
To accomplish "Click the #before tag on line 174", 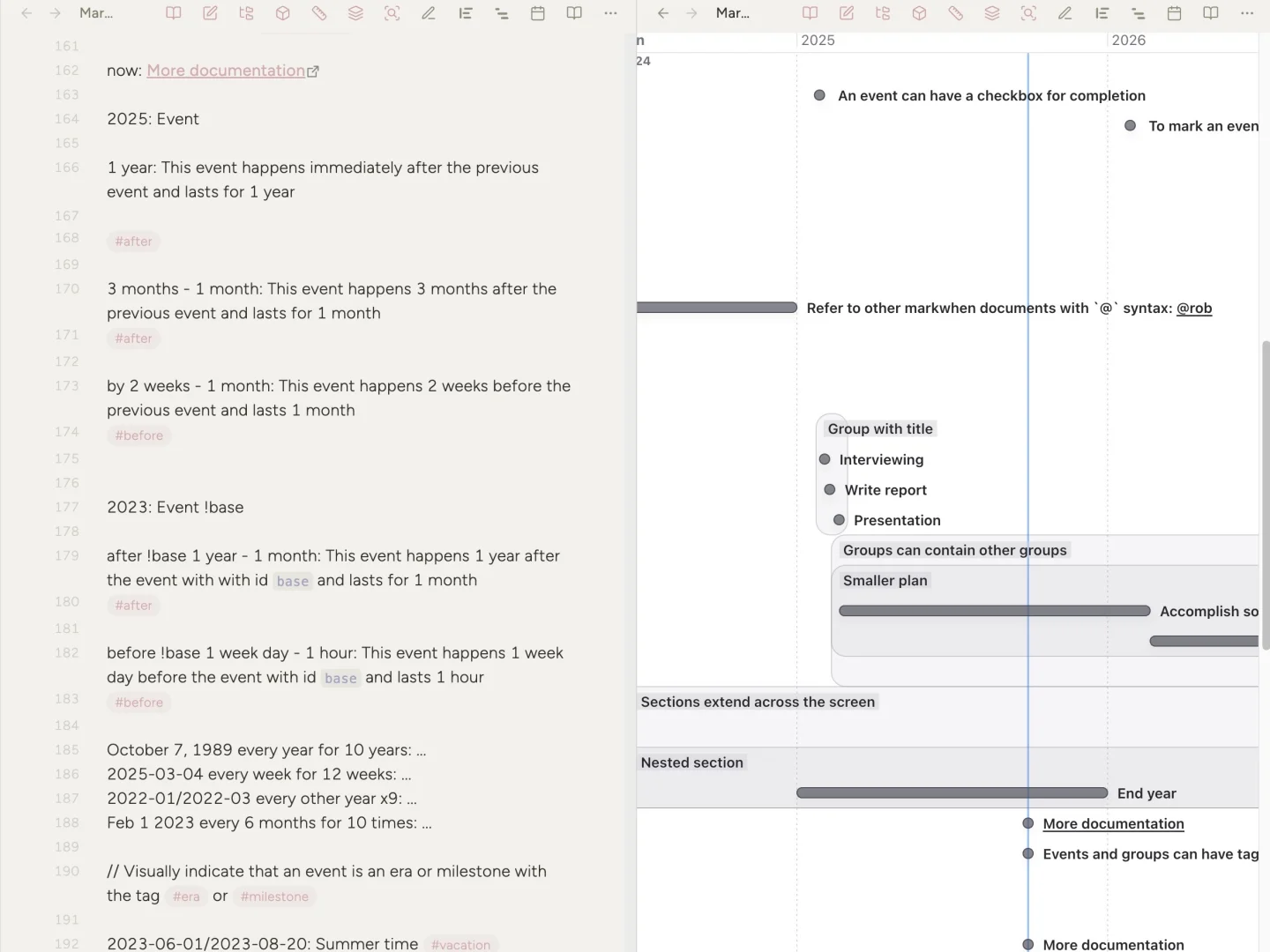I will point(139,435).
